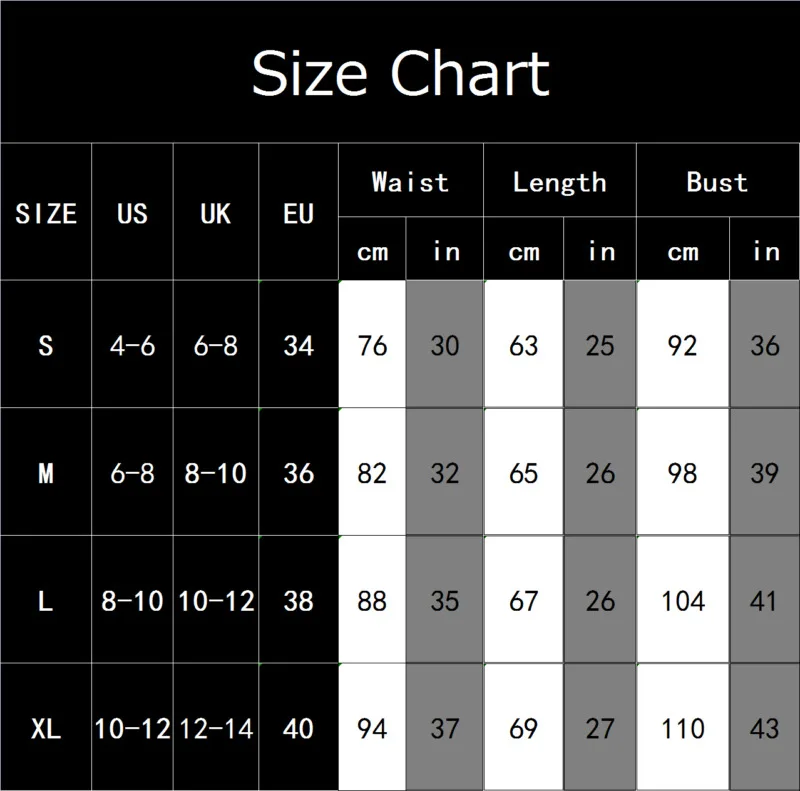Select the M size row label

tap(46, 472)
